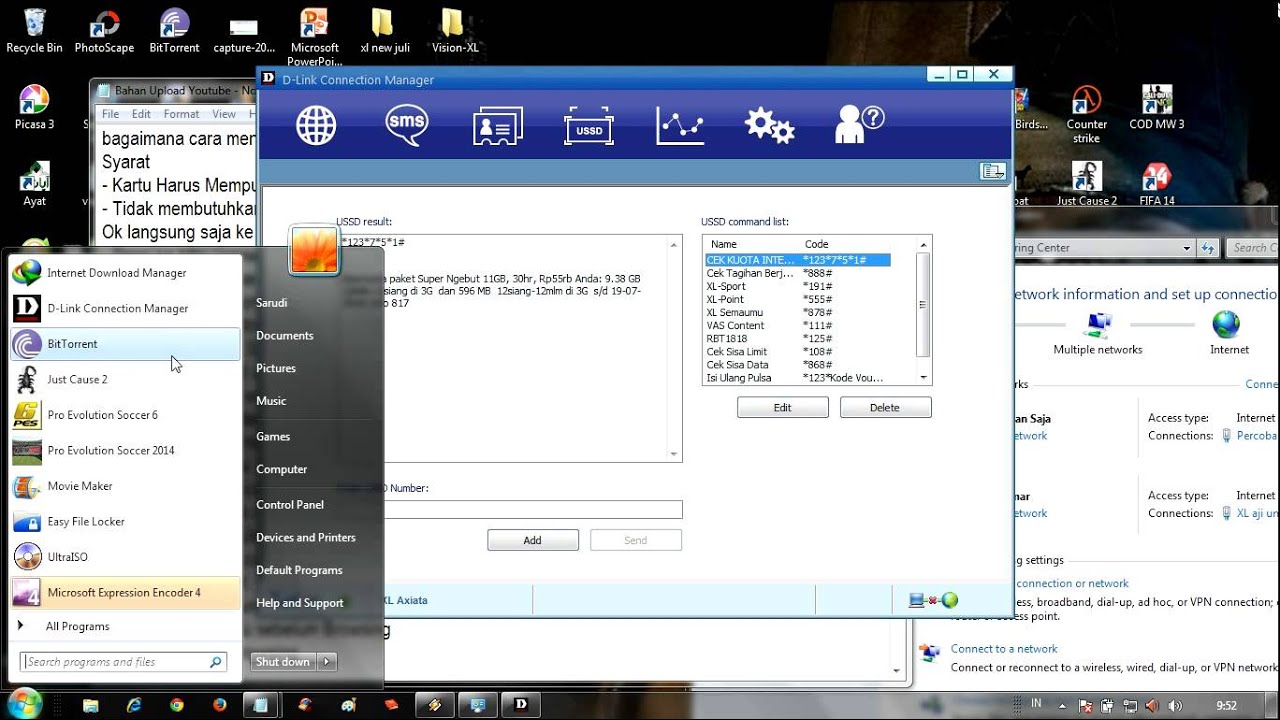Screen dimensions: 1280x720
Task: Open Devices and Printers in Start menu
Action: [x=305, y=537]
